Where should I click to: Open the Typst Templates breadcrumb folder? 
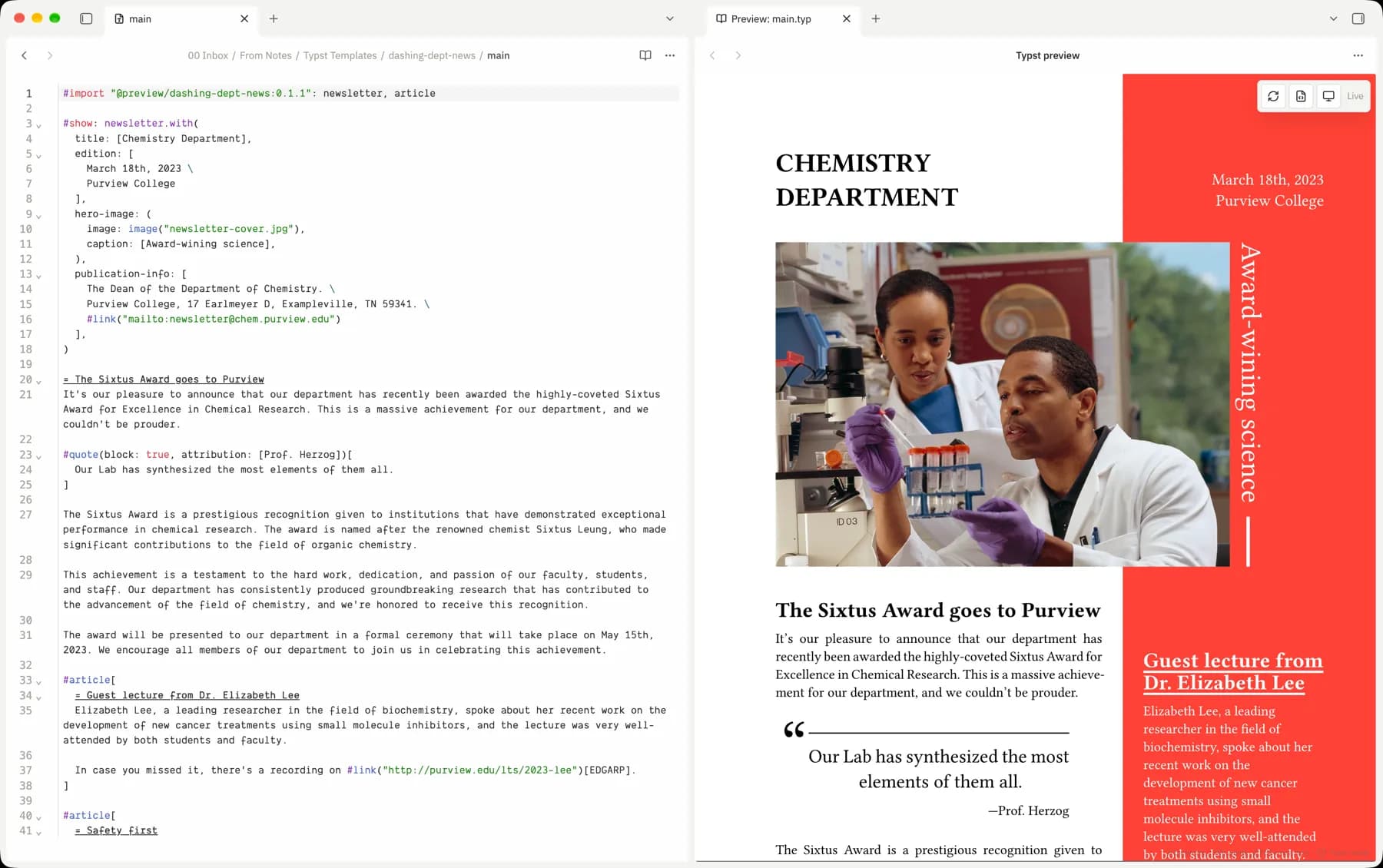point(340,55)
